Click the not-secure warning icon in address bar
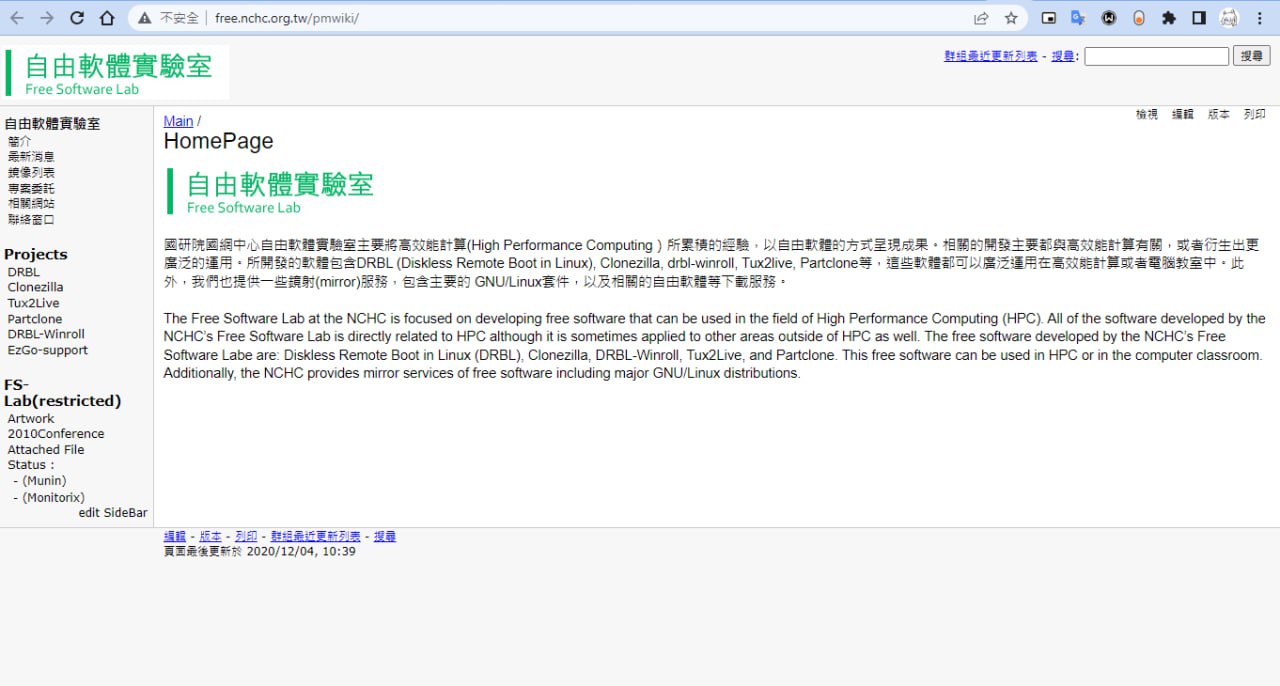 (145, 18)
